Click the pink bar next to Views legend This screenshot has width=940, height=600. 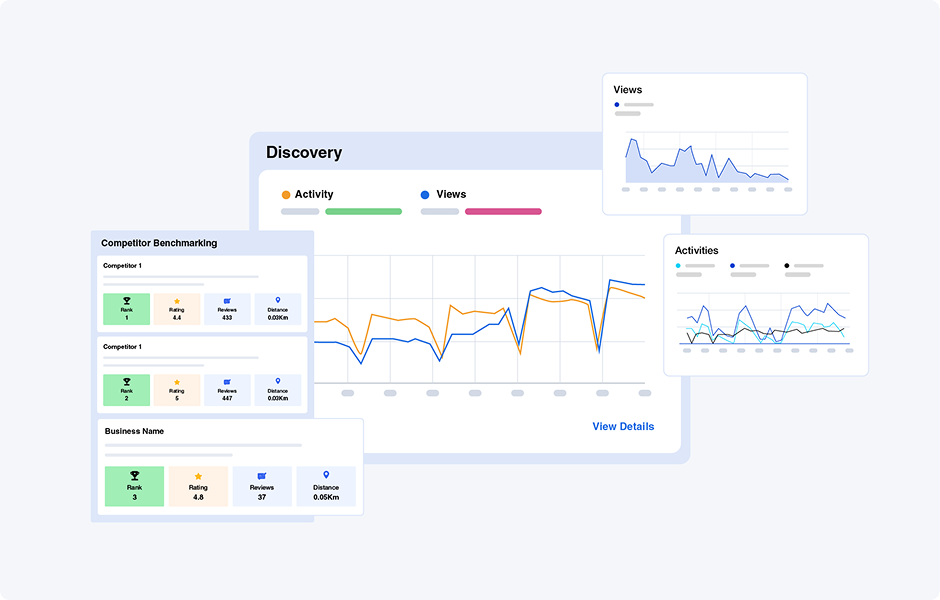503,212
